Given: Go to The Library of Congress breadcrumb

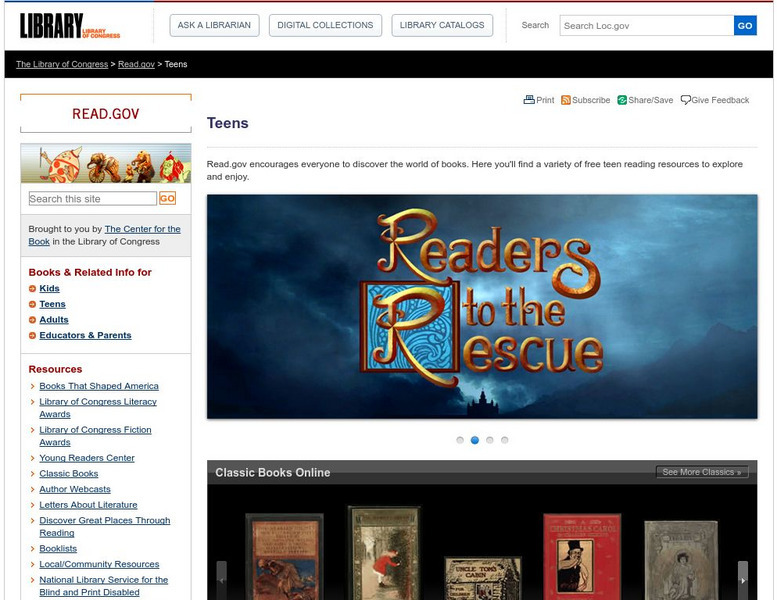Looking at the screenshot, I should pyautogui.click(x=62, y=64).
